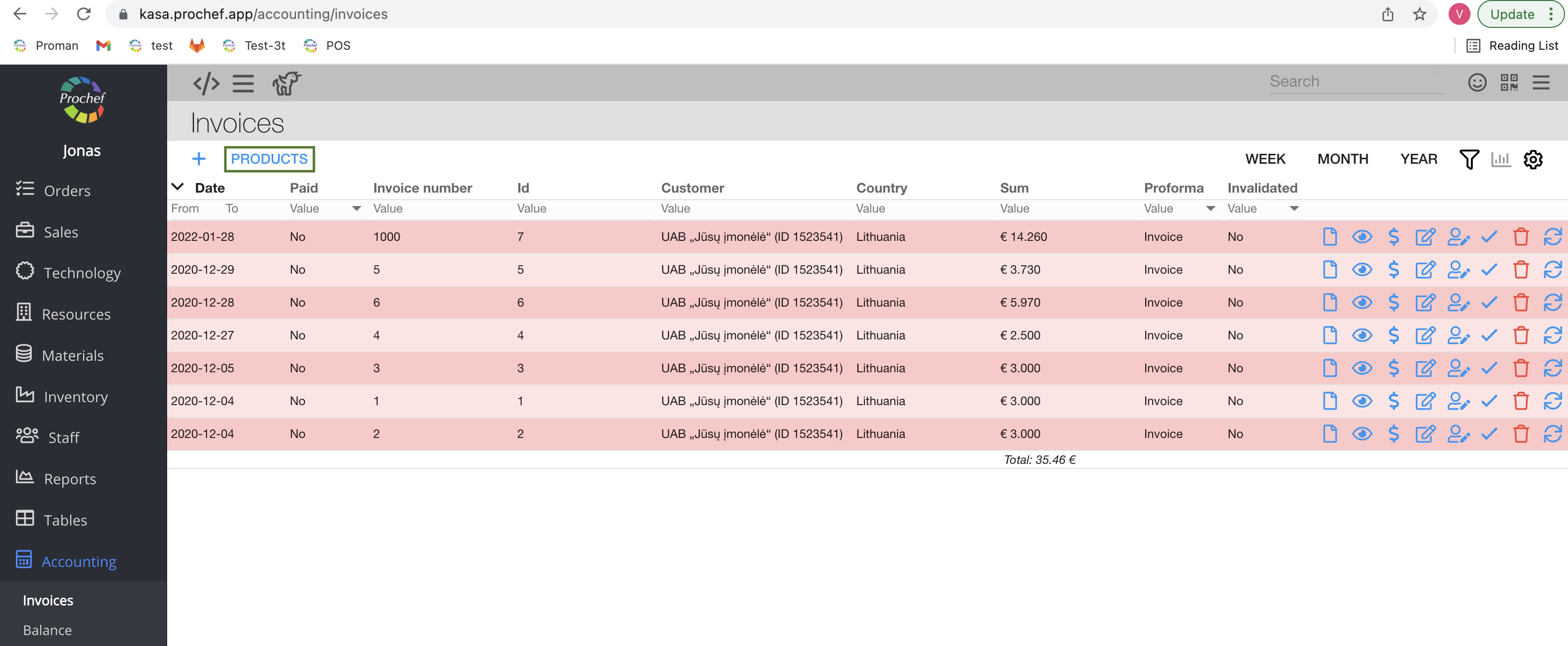Confirm 2020-12-05 invoice with checkmark icon
This screenshot has height=646, width=1568.
click(x=1489, y=368)
